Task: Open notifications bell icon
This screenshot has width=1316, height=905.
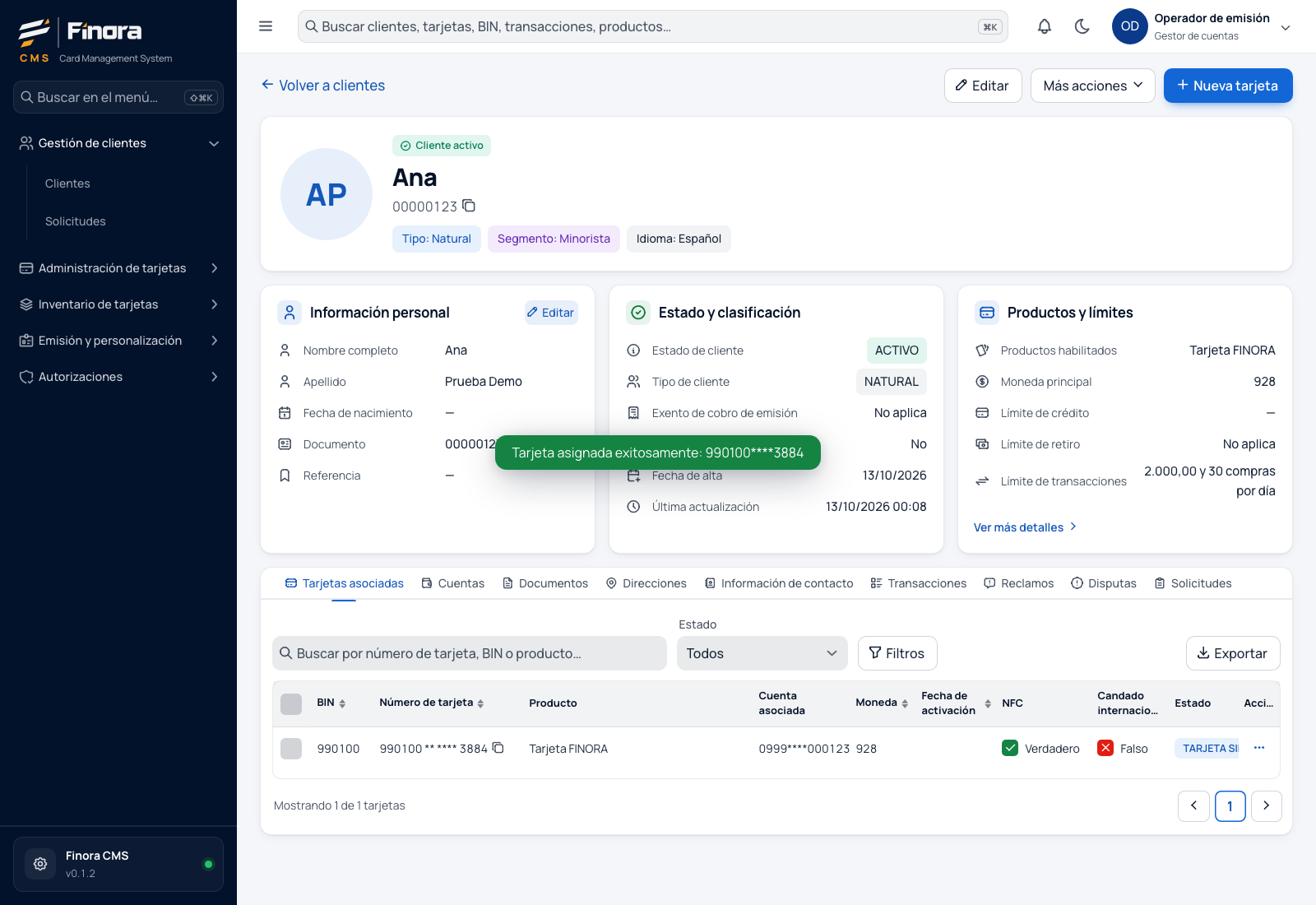Action: 1045,26
